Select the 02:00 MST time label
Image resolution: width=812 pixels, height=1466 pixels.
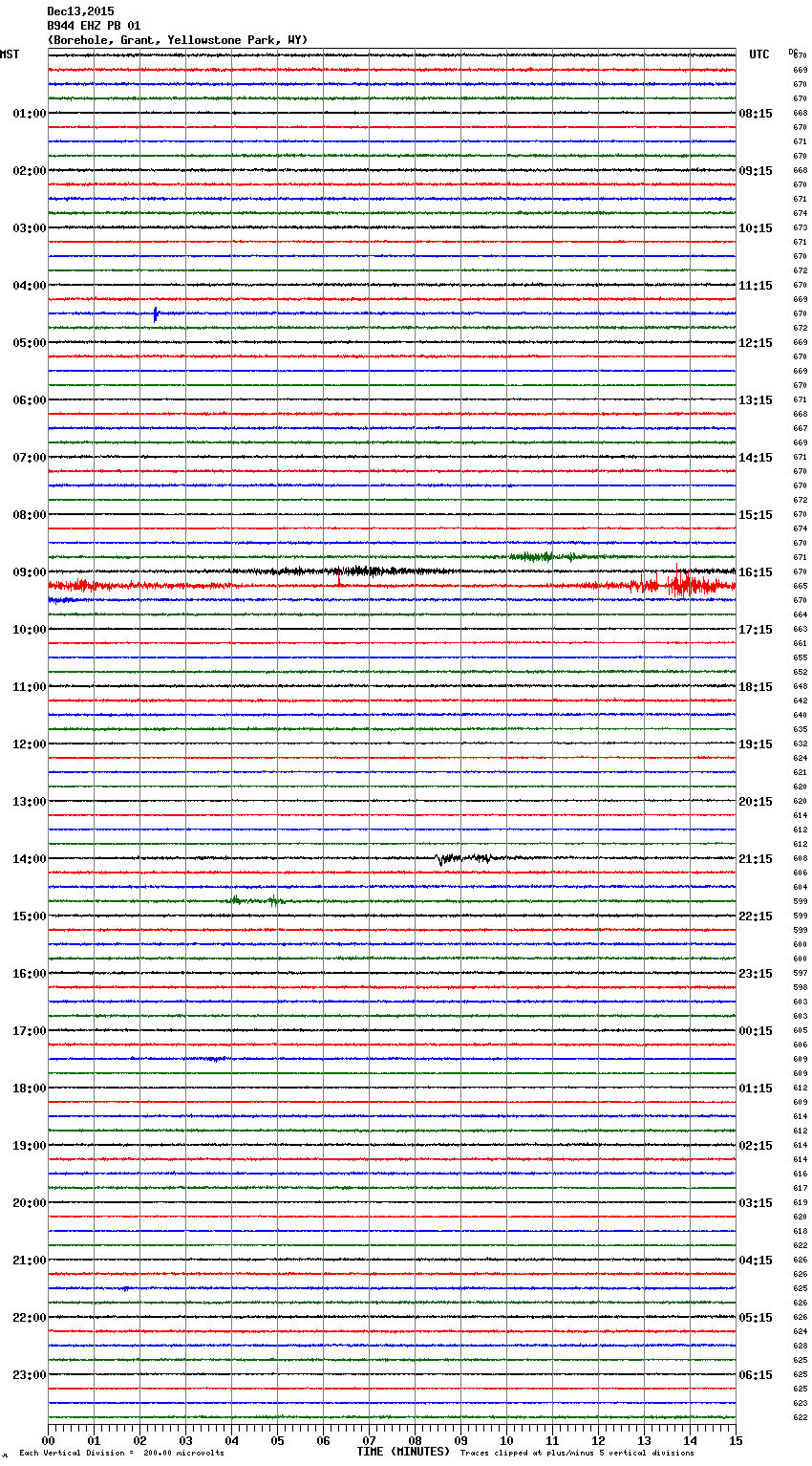(30, 171)
